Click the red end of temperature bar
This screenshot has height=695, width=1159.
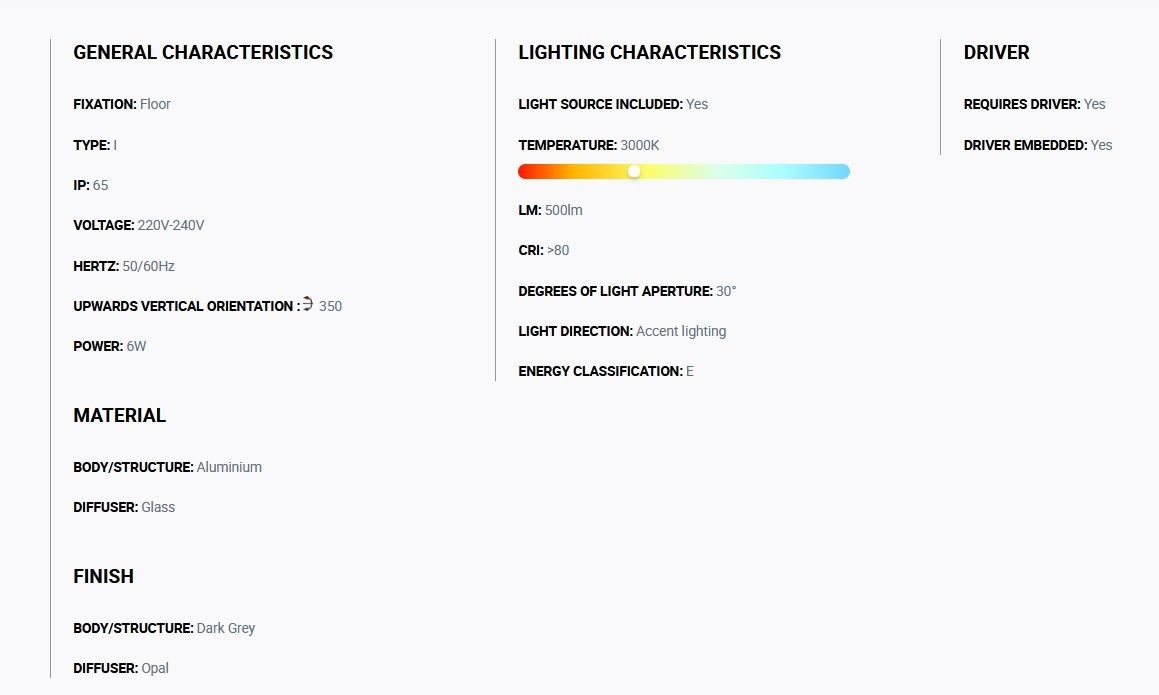tap(526, 172)
